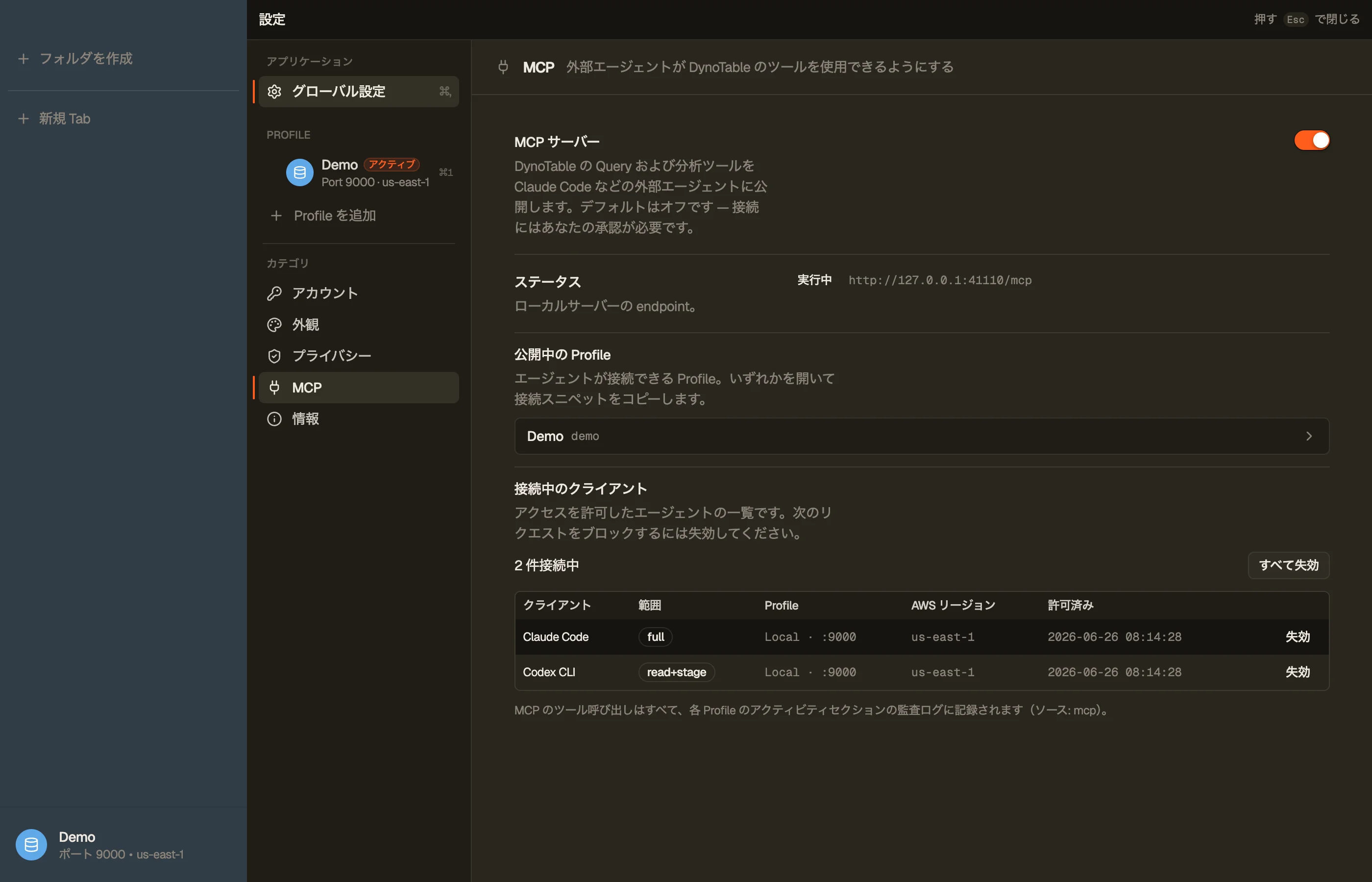Screen dimensions: 1372x882
Task: Open the Demo demo published profile row
Action: [921, 437]
